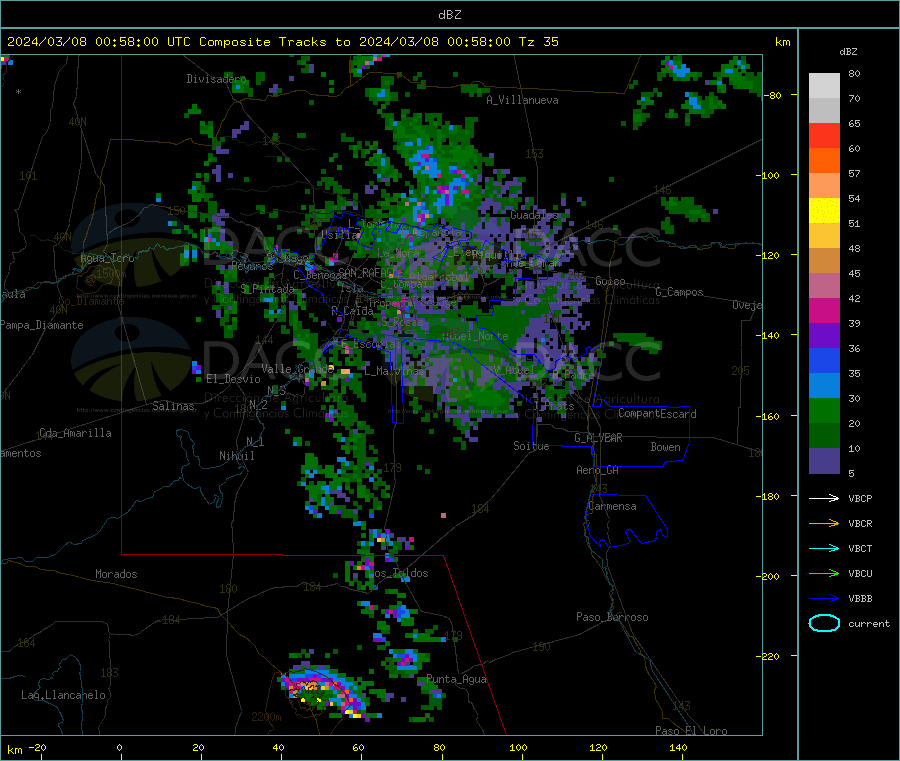
Task: Click the 'G_ALVEAR' map label
Action: pyautogui.click(x=598, y=438)
